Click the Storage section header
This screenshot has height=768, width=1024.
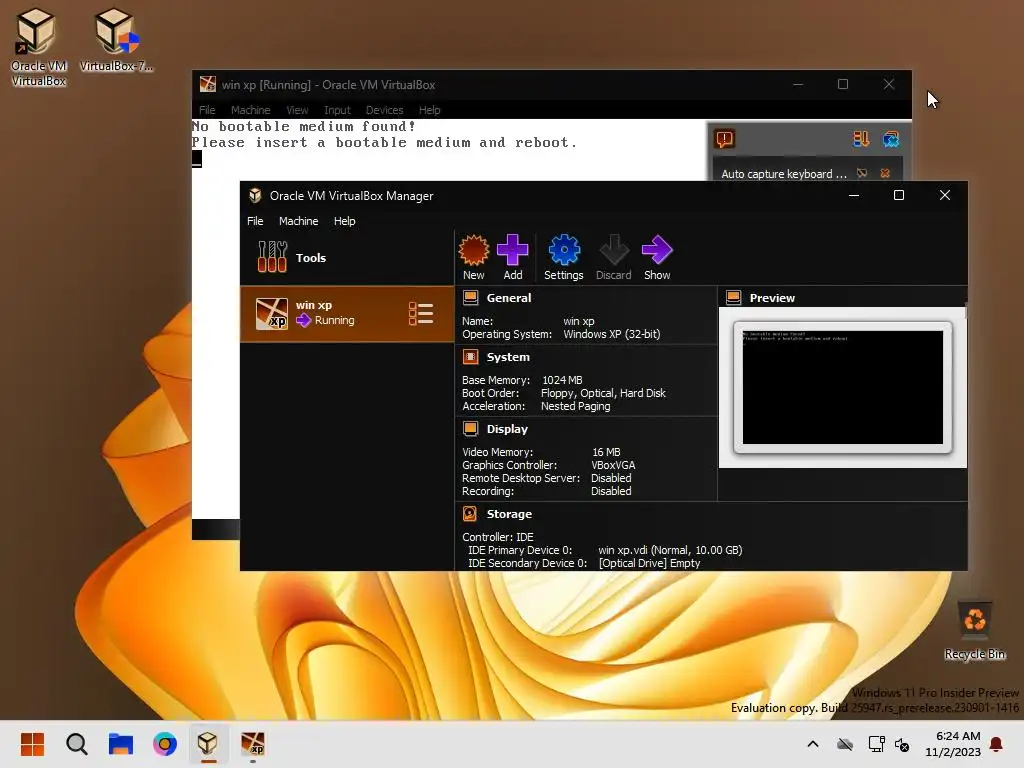[x=509, y=514]
